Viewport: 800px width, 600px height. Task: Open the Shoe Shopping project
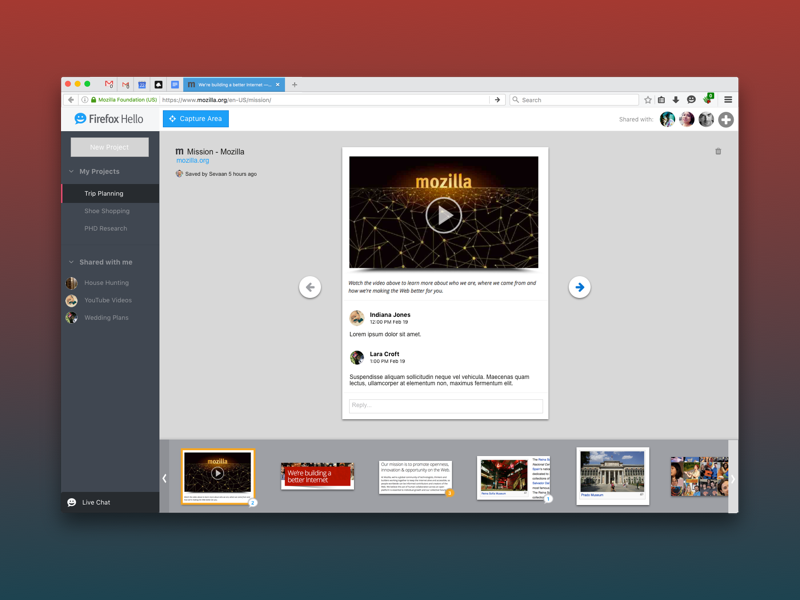pos(107,211)
